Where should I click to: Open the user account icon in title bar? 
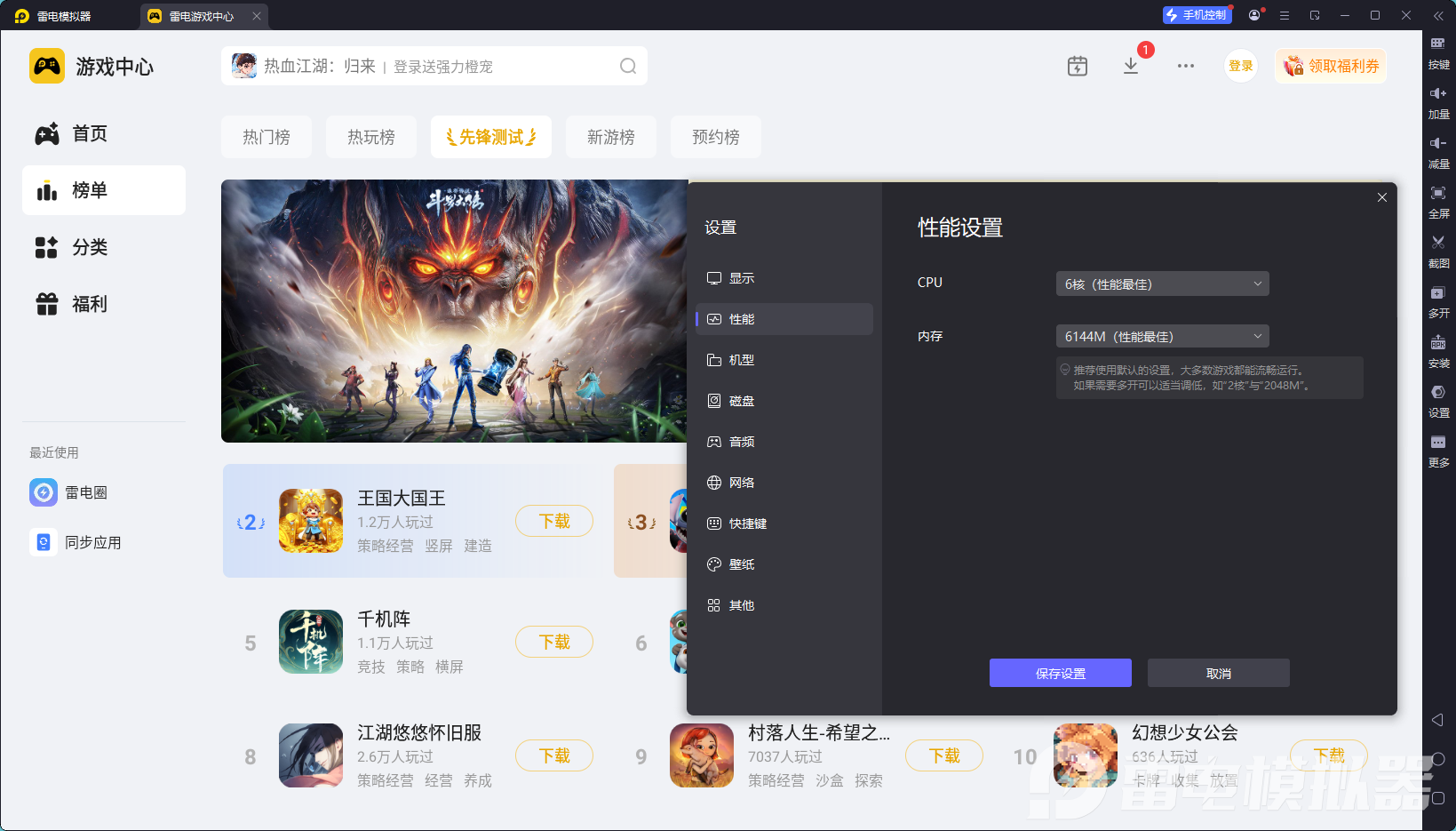click(x=1254, y=15)
